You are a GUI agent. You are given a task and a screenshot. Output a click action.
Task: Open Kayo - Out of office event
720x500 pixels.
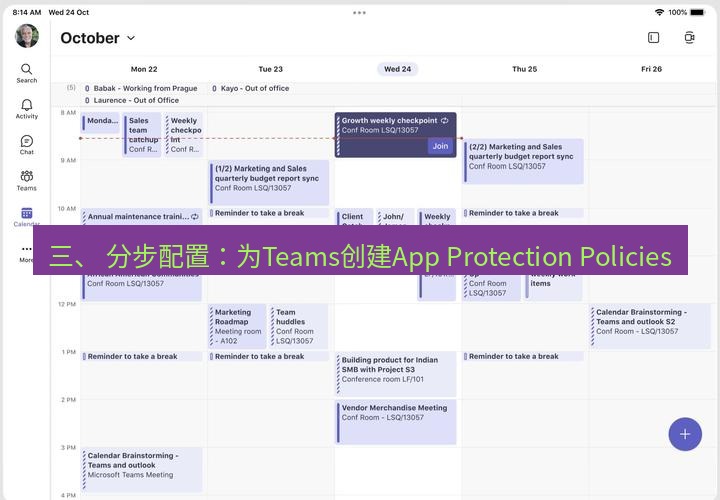tap(251, 88)
